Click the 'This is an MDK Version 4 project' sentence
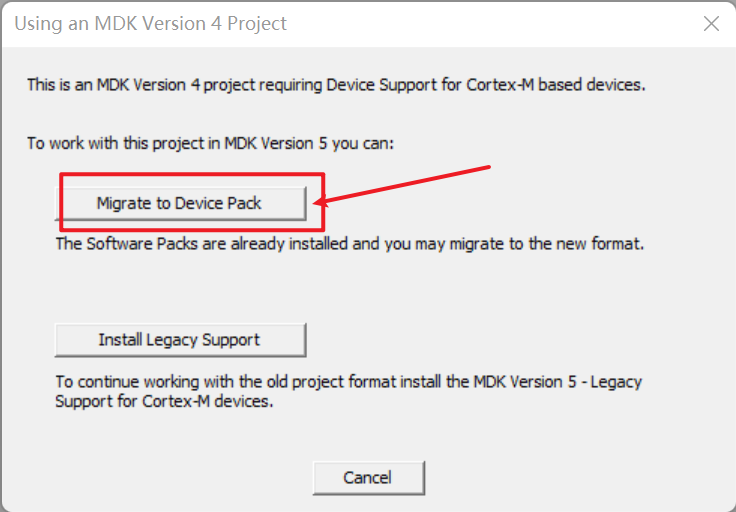736x512 pixels. [x=336, y=85]
